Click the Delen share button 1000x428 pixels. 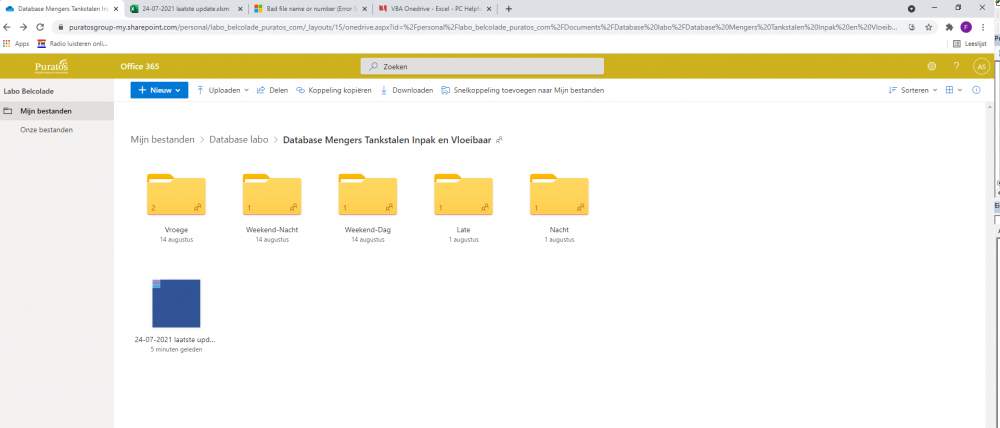272,90
